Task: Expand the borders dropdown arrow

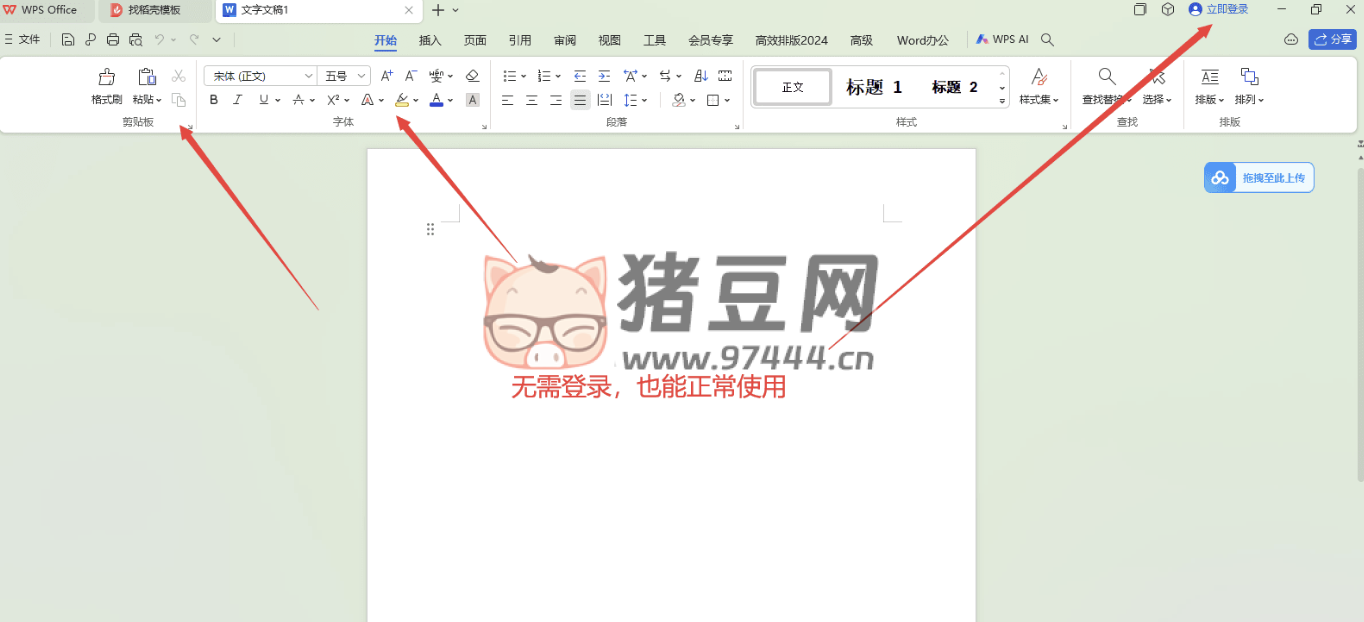Action: (727, 100)
